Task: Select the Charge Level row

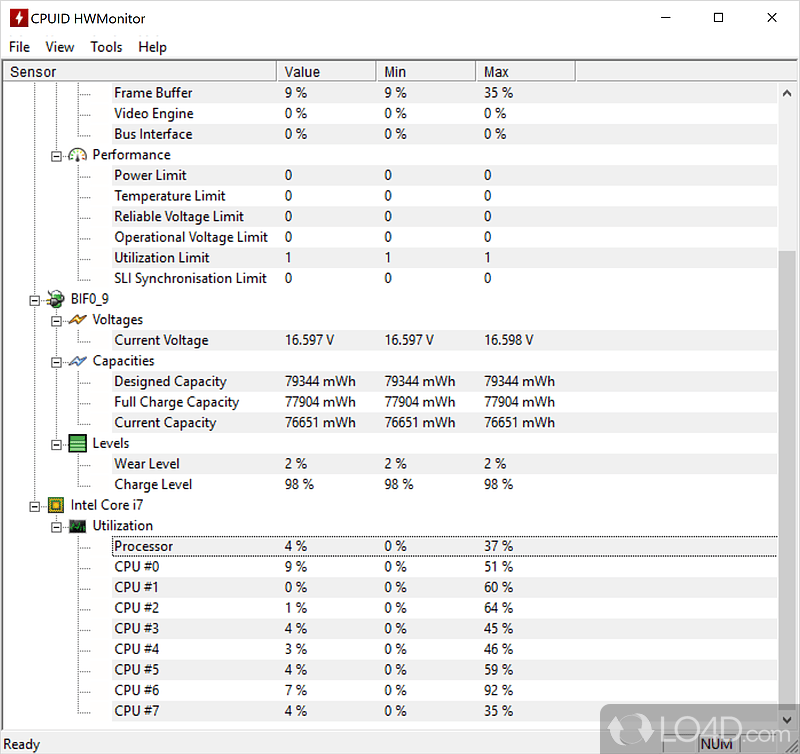Action: click(444, 485)
